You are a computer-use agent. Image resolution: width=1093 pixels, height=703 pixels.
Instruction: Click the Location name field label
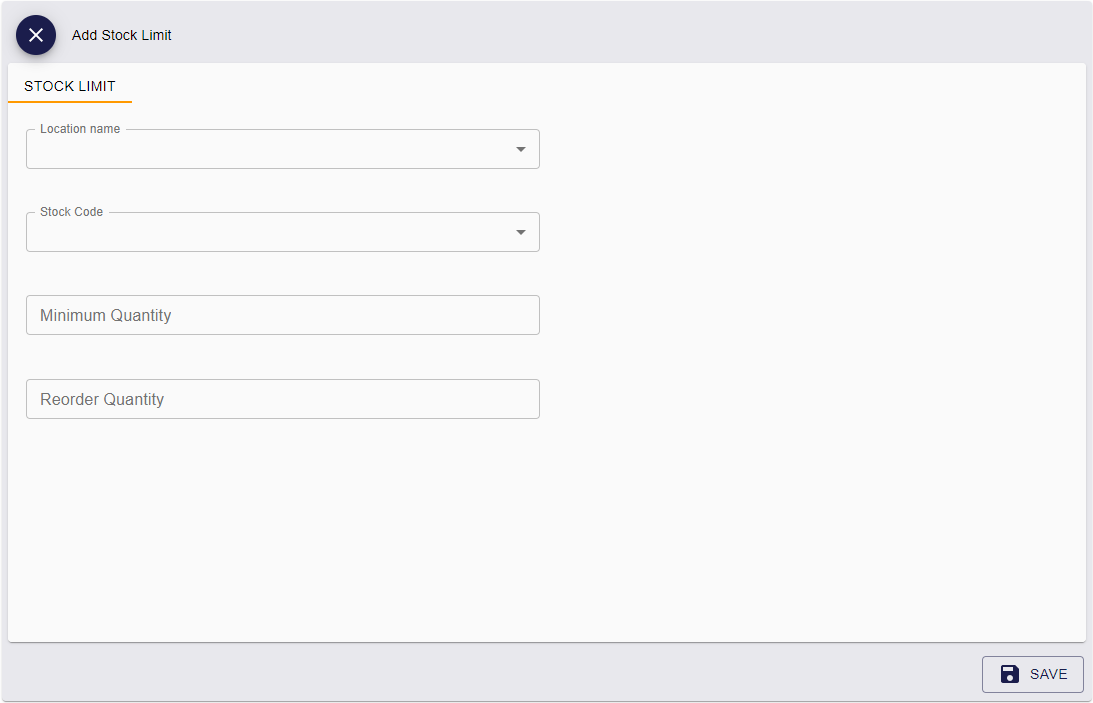click(x=80, y=129)
